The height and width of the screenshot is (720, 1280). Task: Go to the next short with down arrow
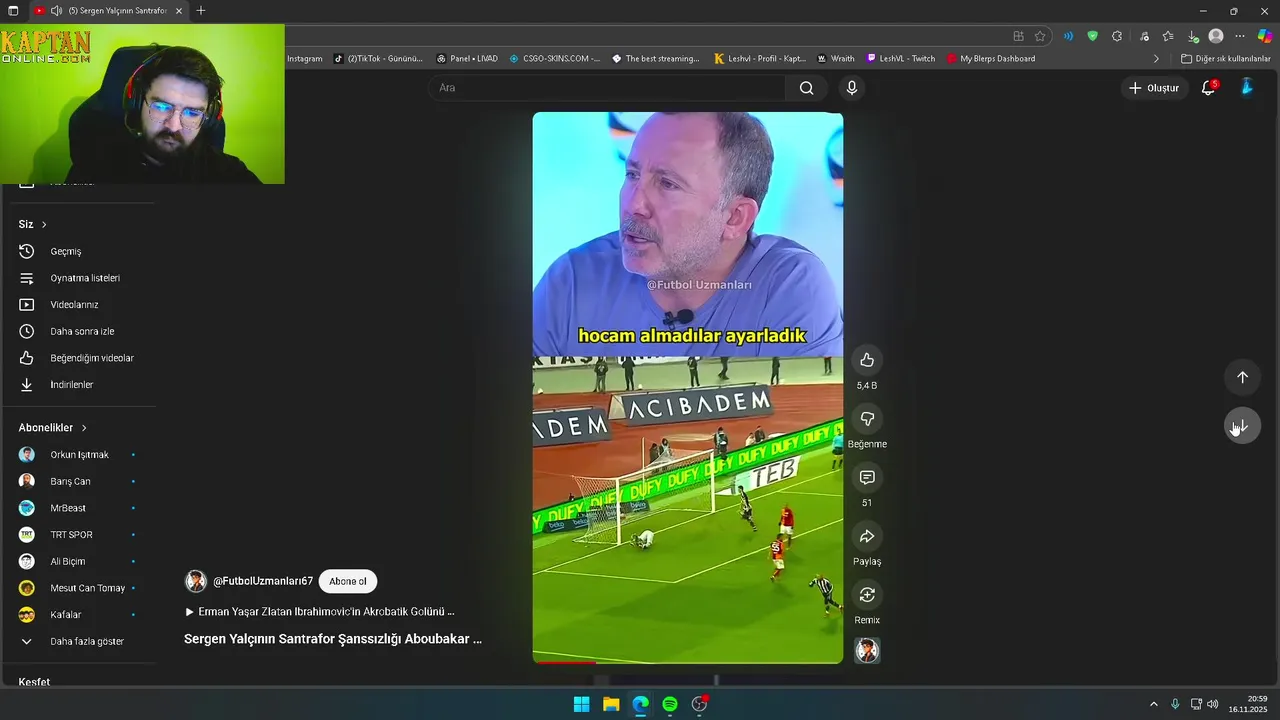pyautogui.click(x=1242, y=426)
